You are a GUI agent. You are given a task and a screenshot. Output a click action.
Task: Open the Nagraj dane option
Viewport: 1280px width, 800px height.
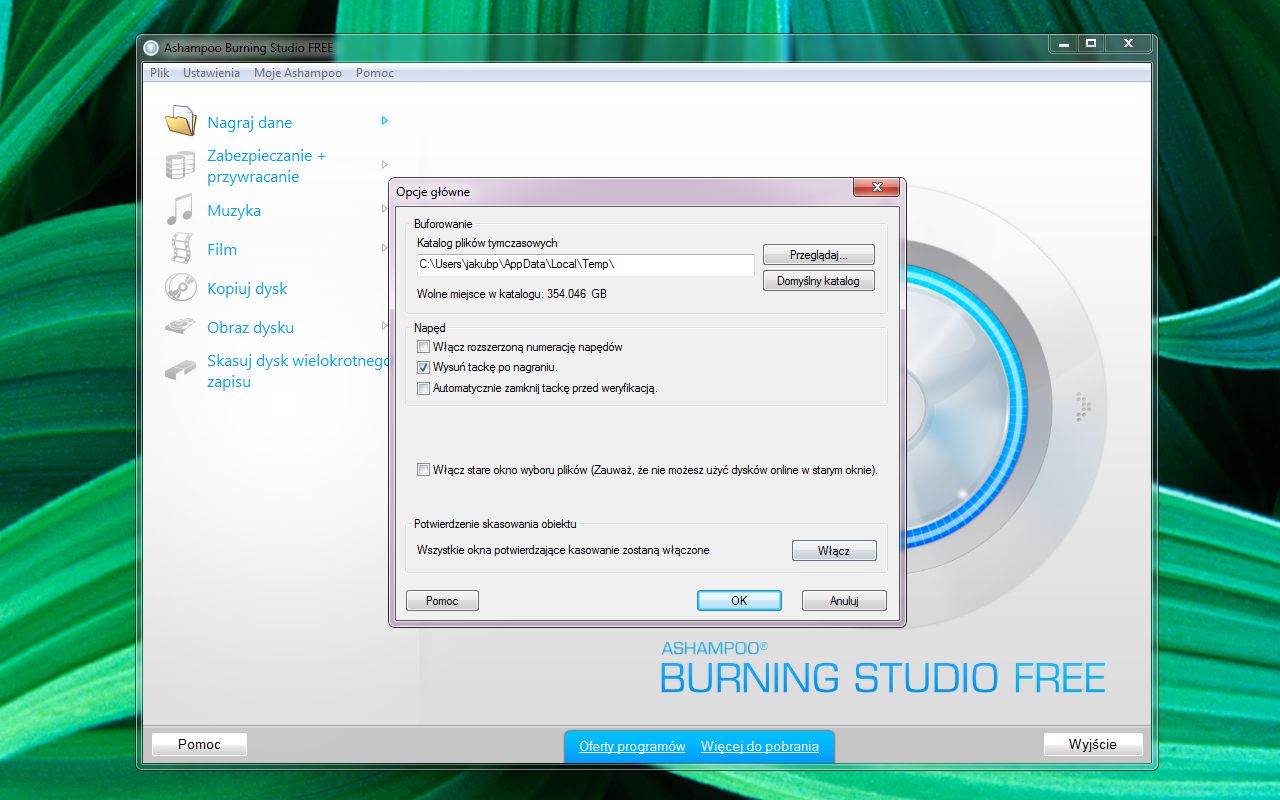point(250,122)
